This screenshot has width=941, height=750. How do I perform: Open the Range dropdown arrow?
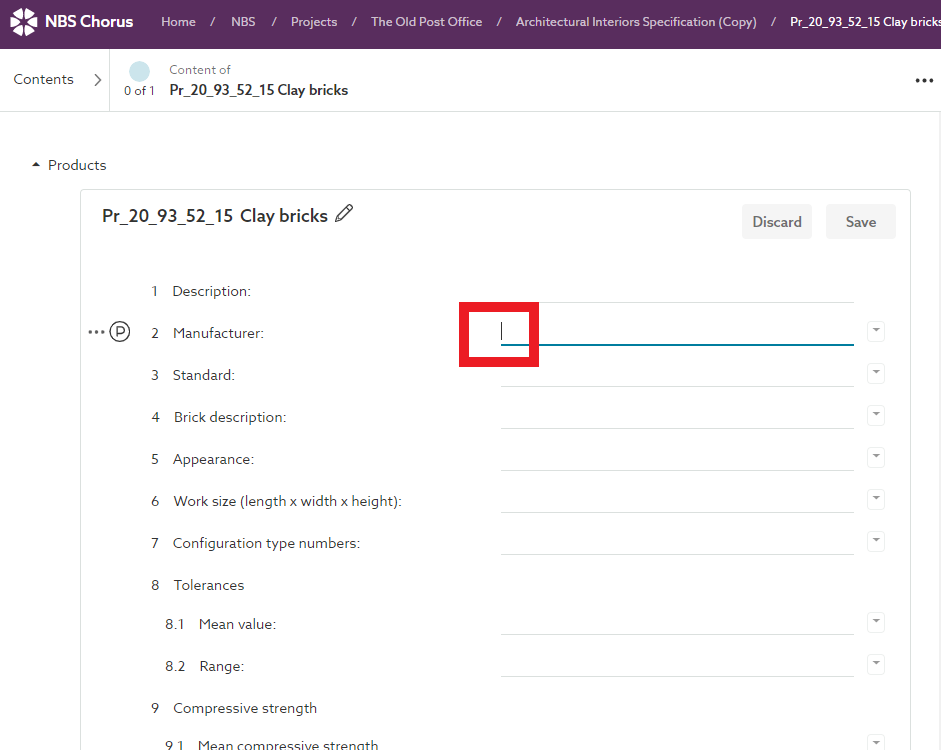pyautogui.click(x=876, y=664)
